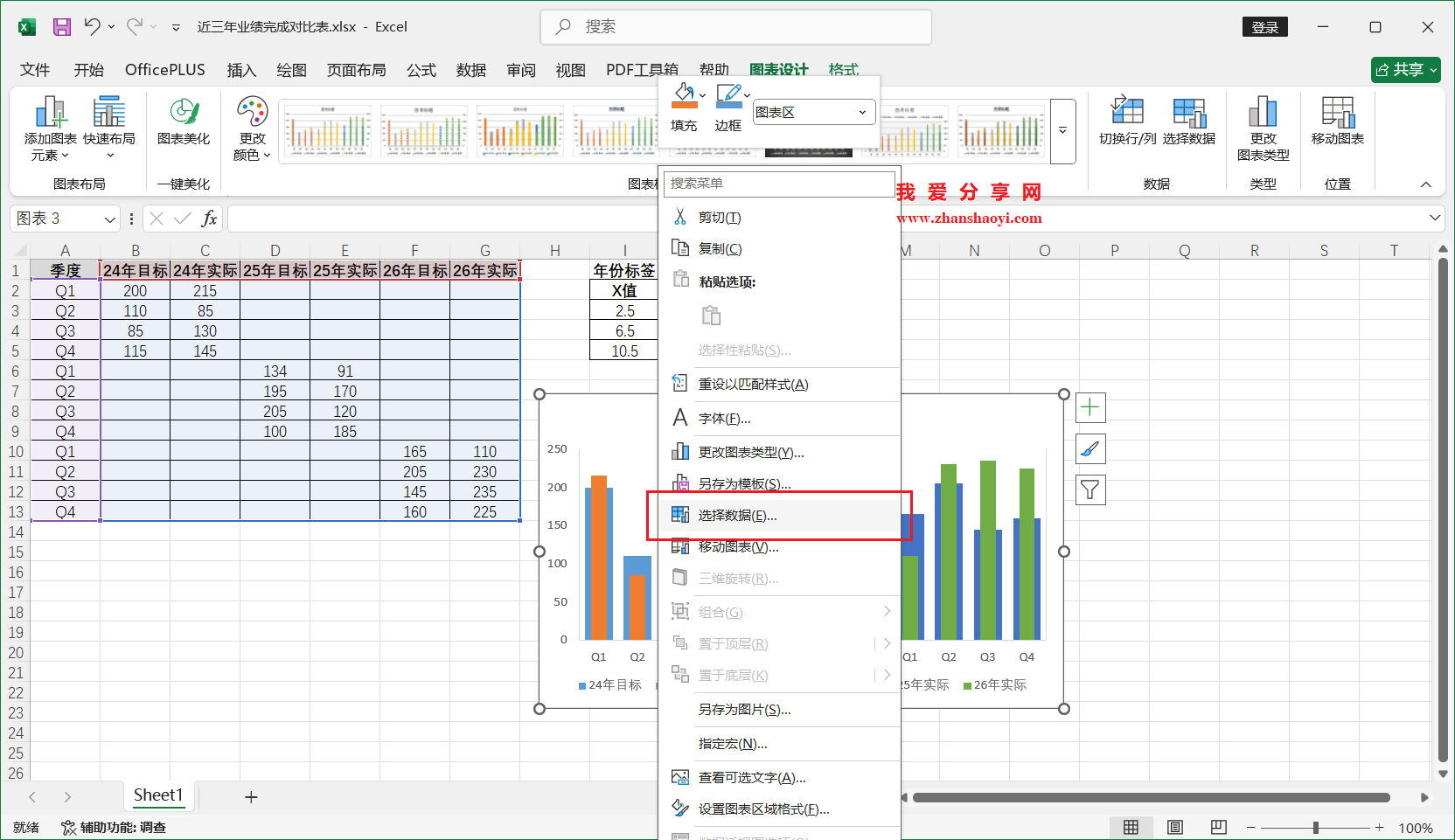Screen dimensions: 1455x840
Task: Expand the formula bar chevron
Action: [x=1435, y=218]
